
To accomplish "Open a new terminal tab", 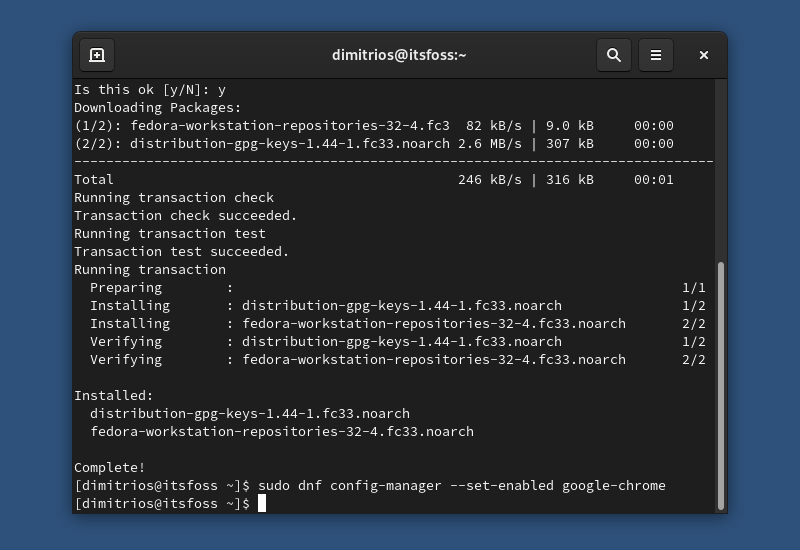I will [x=97, y=55].
